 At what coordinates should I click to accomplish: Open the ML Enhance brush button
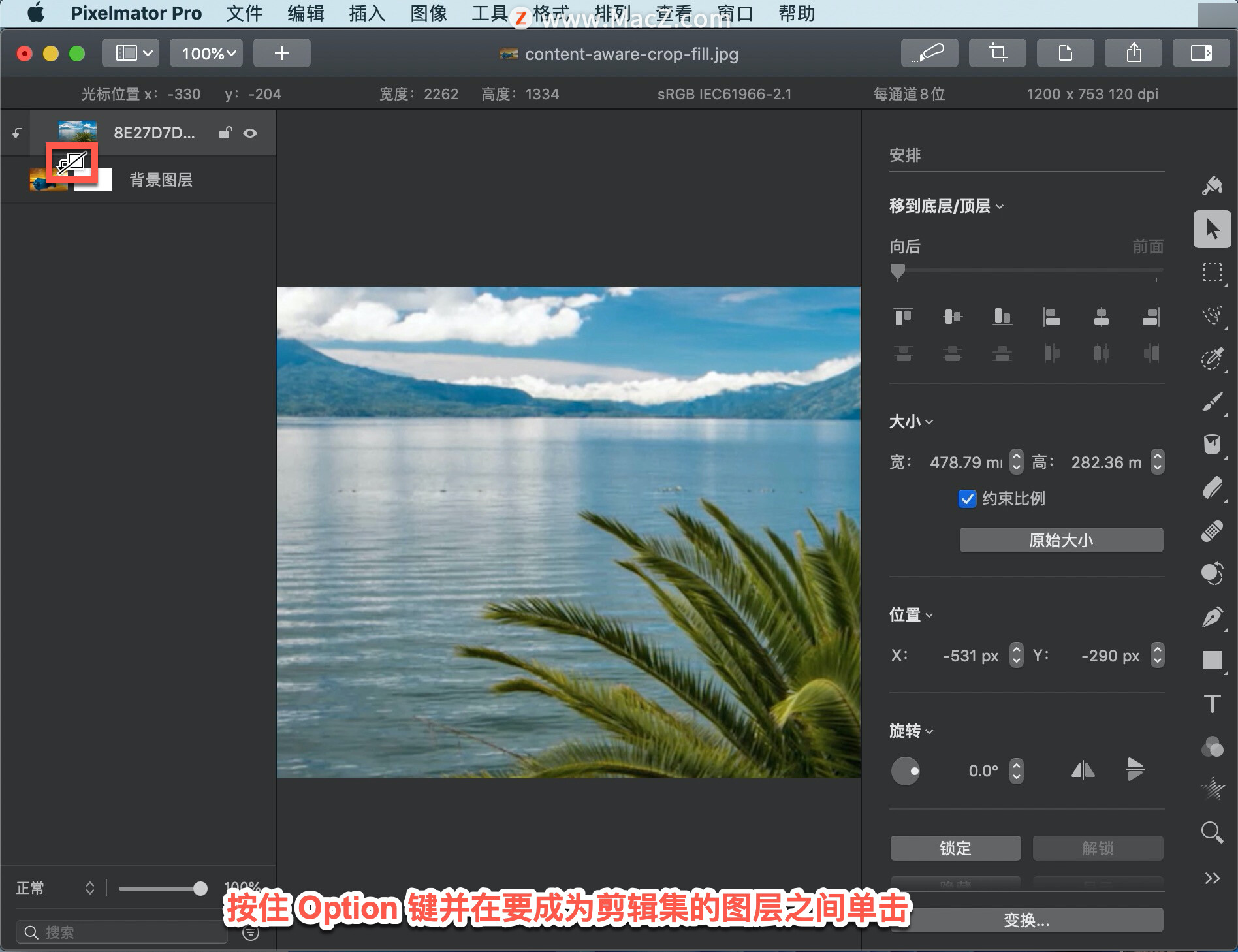click(929, 53)
